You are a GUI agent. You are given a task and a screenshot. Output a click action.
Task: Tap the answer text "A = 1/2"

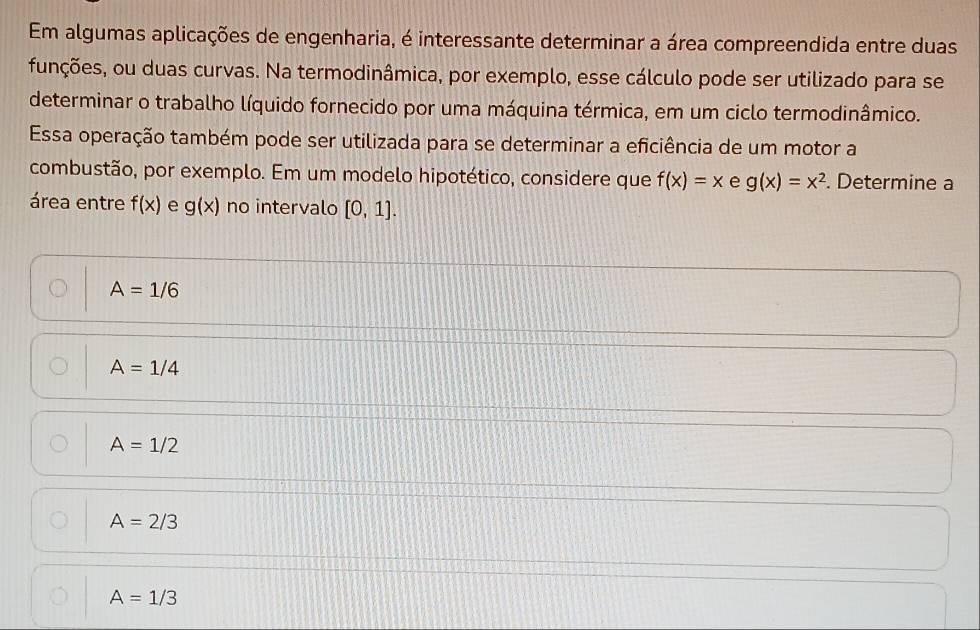point(146,445)
